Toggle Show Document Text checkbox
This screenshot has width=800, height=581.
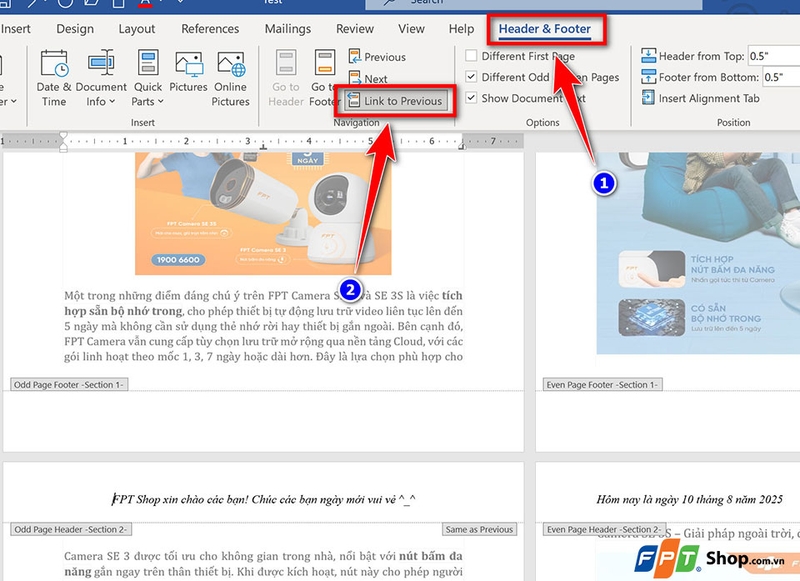472,98
